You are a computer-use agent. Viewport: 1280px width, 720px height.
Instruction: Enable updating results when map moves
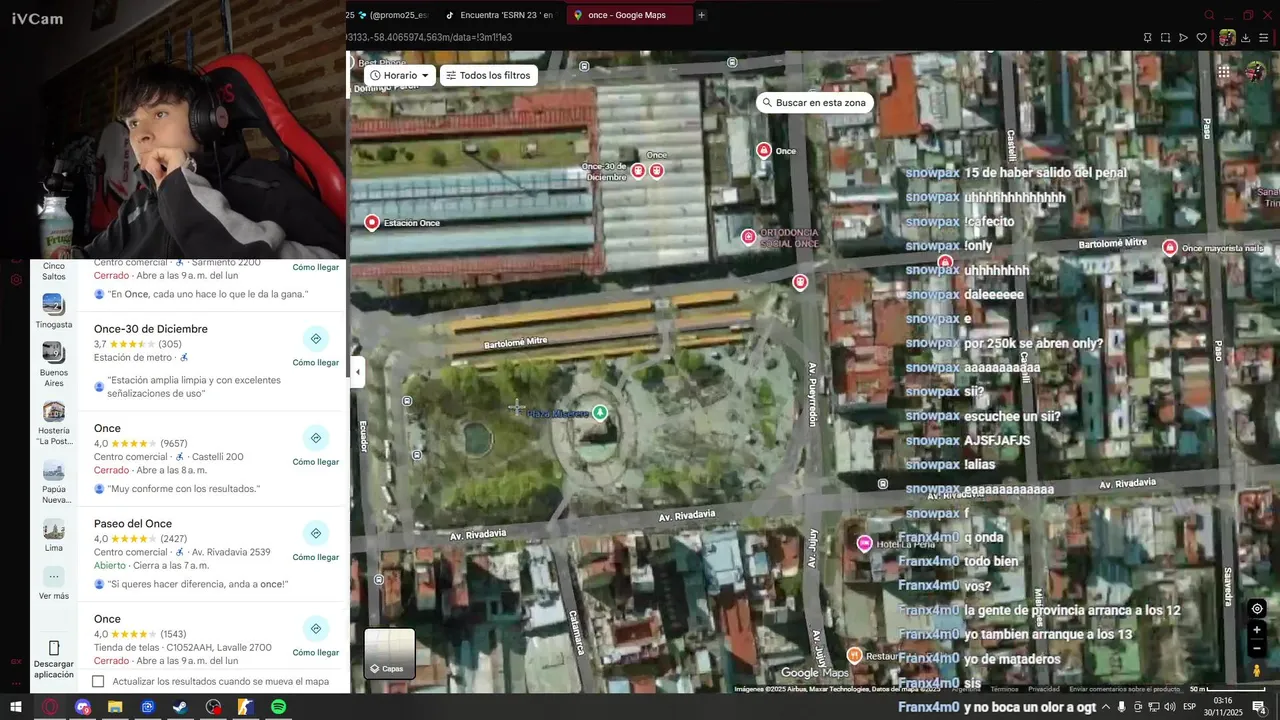point(98,682)
